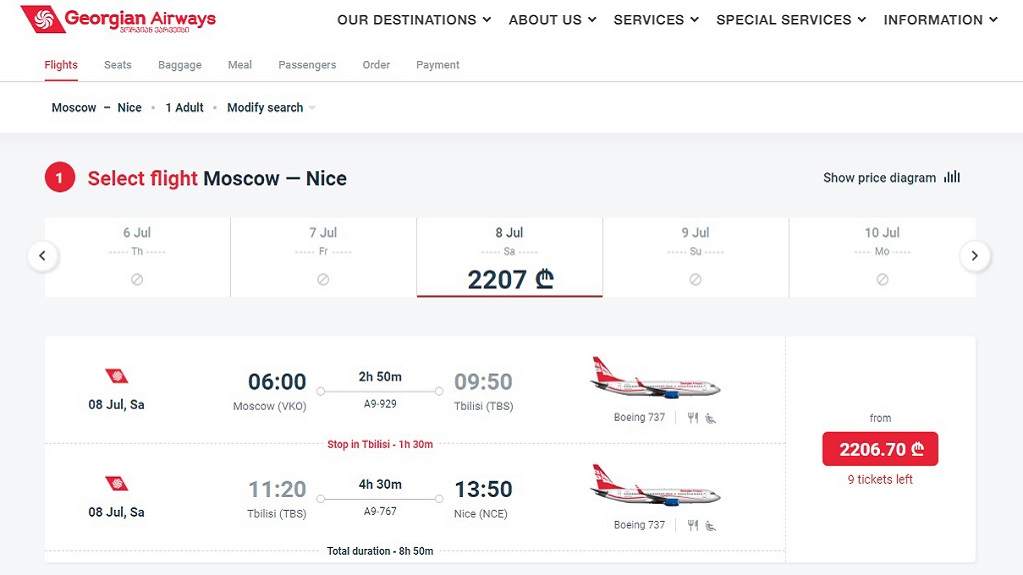Click the seat icon on second flight
Image resolution: width=1023 pixels, height=575 pixels.
[710, 525]
